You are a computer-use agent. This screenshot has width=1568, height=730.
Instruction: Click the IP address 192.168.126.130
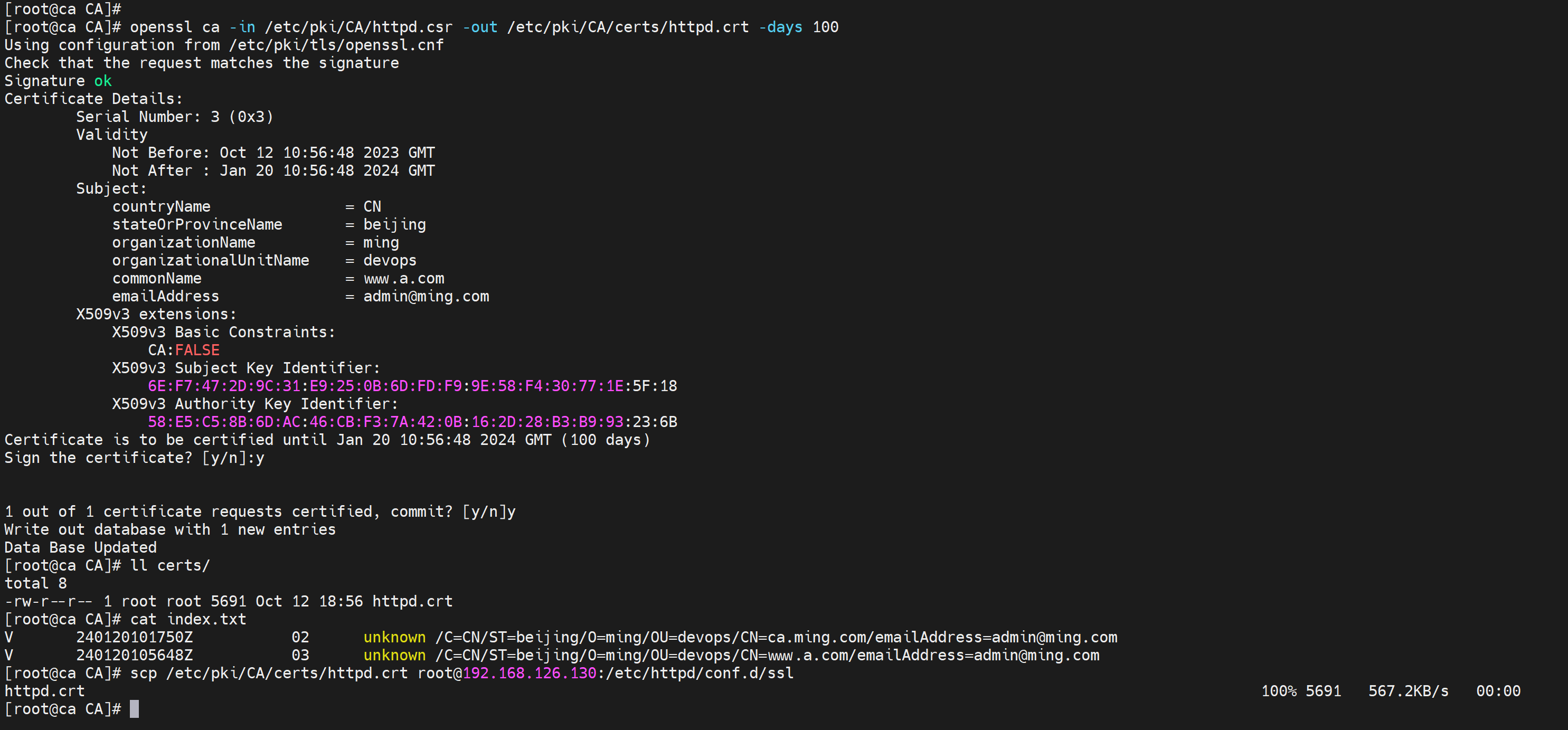pos(528,673)
